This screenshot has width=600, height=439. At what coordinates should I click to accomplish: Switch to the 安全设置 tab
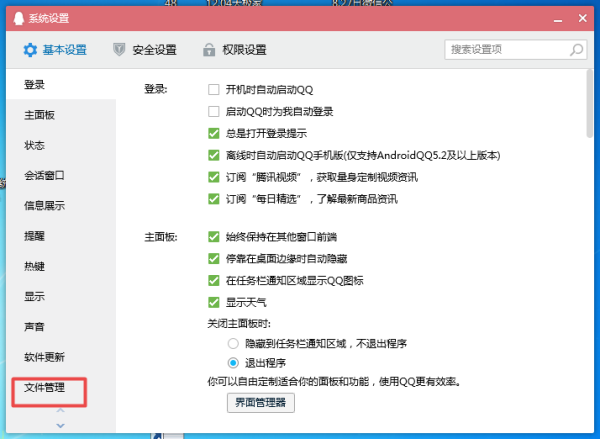coord(145,50)
